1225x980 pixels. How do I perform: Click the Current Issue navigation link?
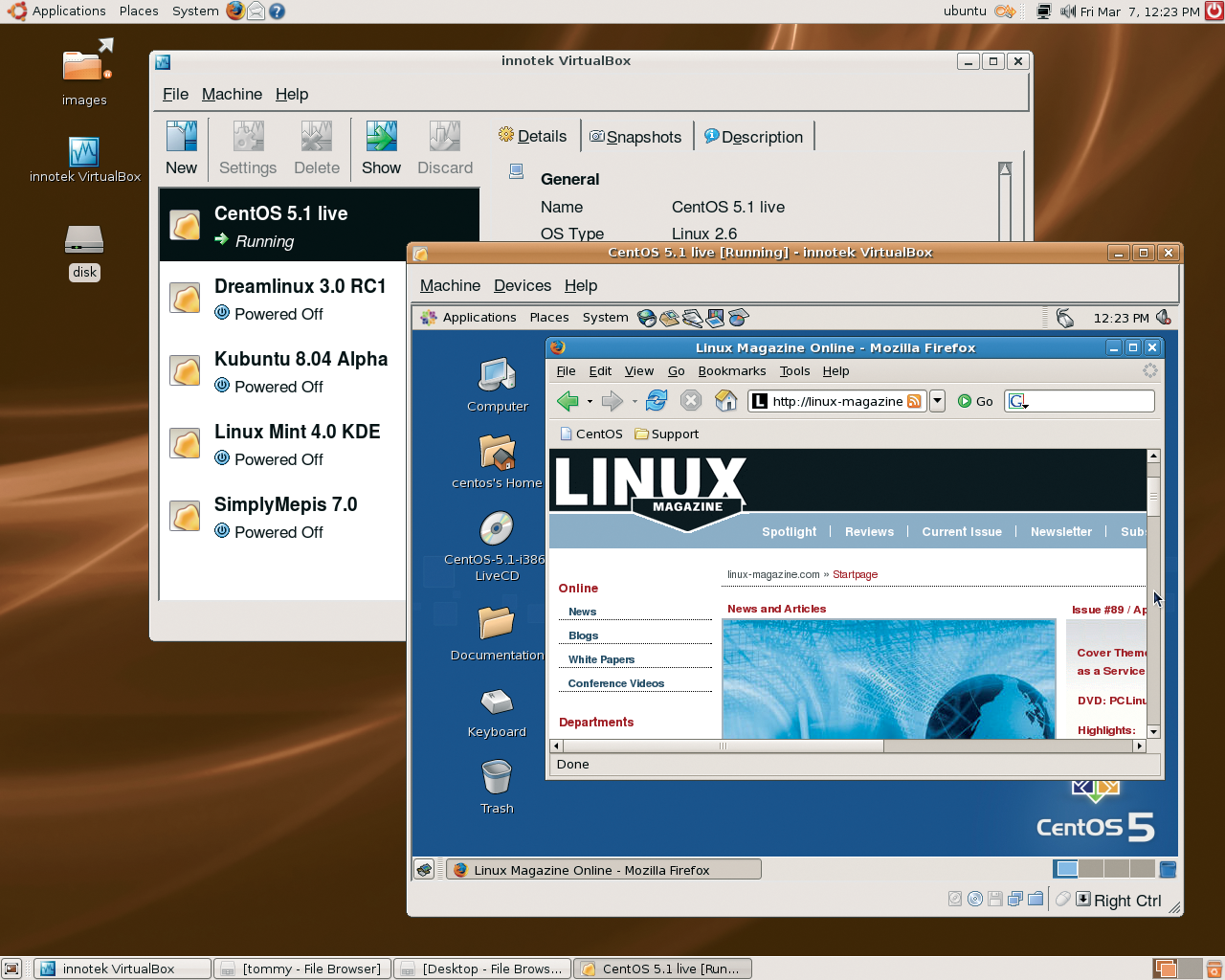pos(962,532)
